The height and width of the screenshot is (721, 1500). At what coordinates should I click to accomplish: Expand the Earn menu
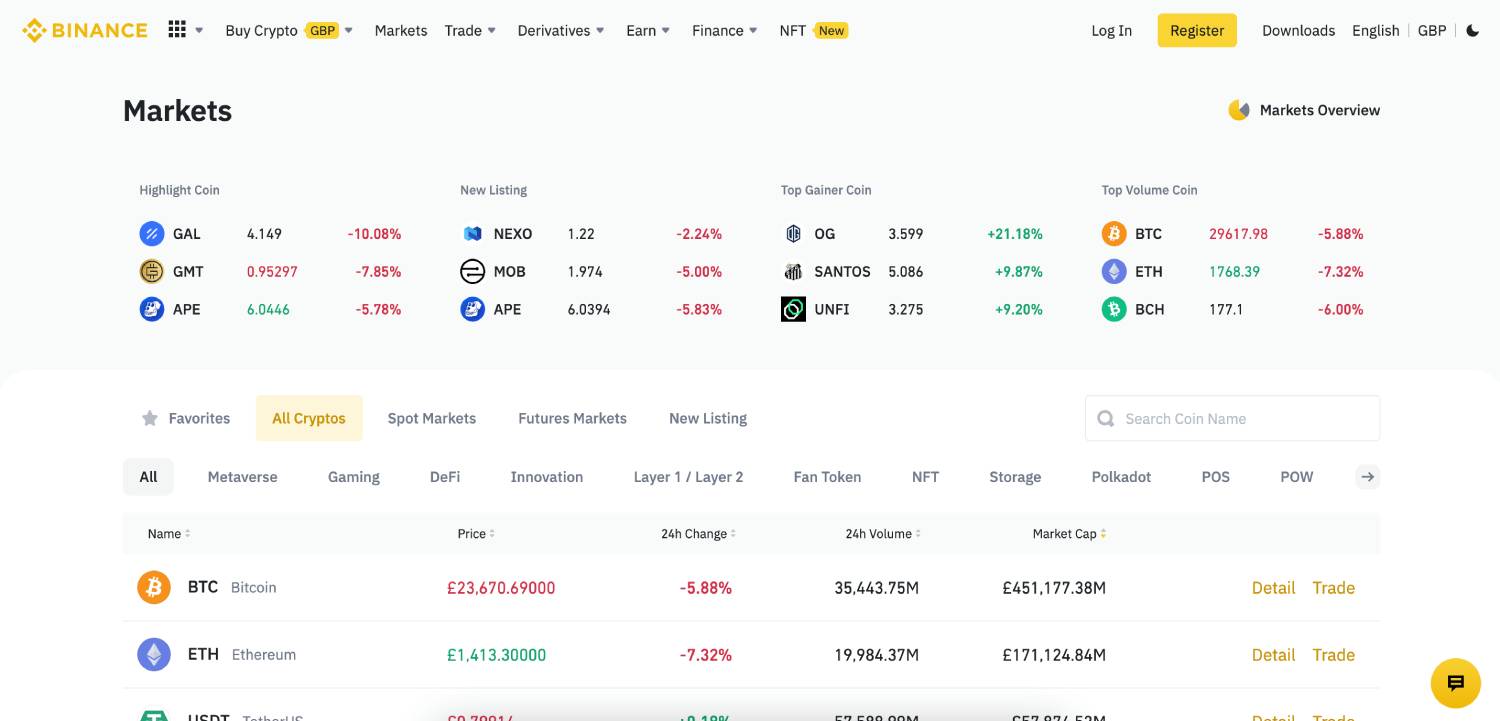point(648,30)
